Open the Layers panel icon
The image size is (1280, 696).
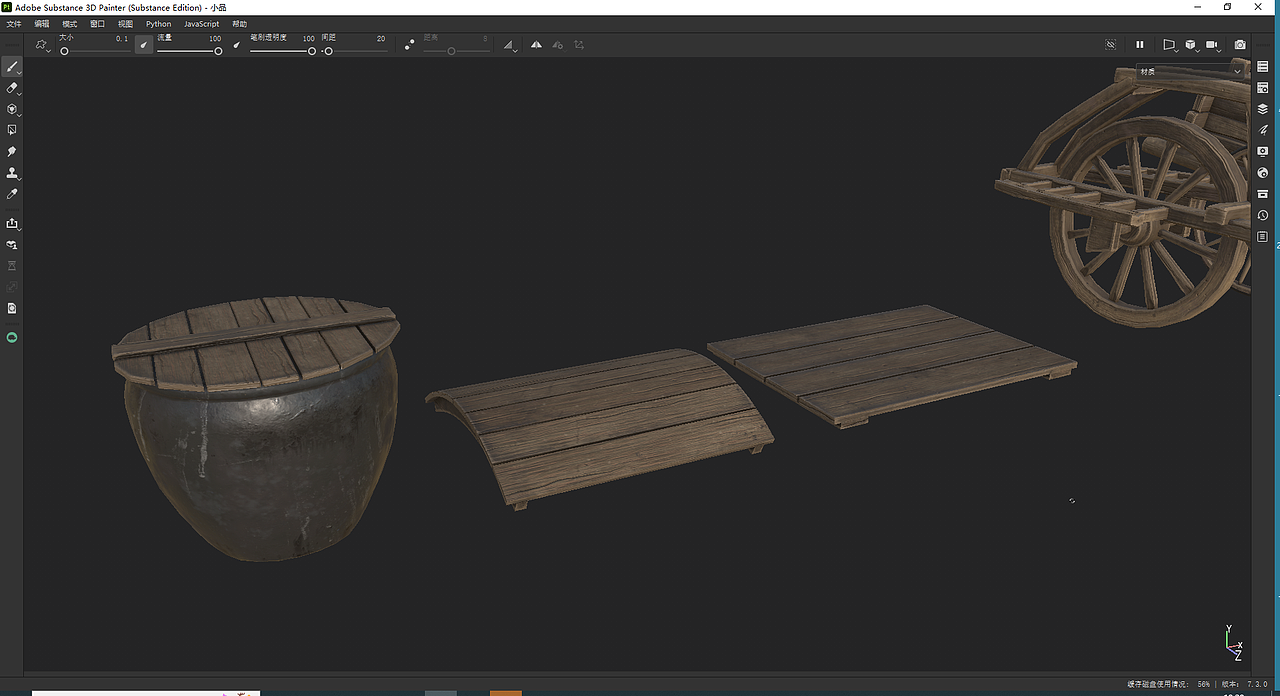tap(1263, 109)
